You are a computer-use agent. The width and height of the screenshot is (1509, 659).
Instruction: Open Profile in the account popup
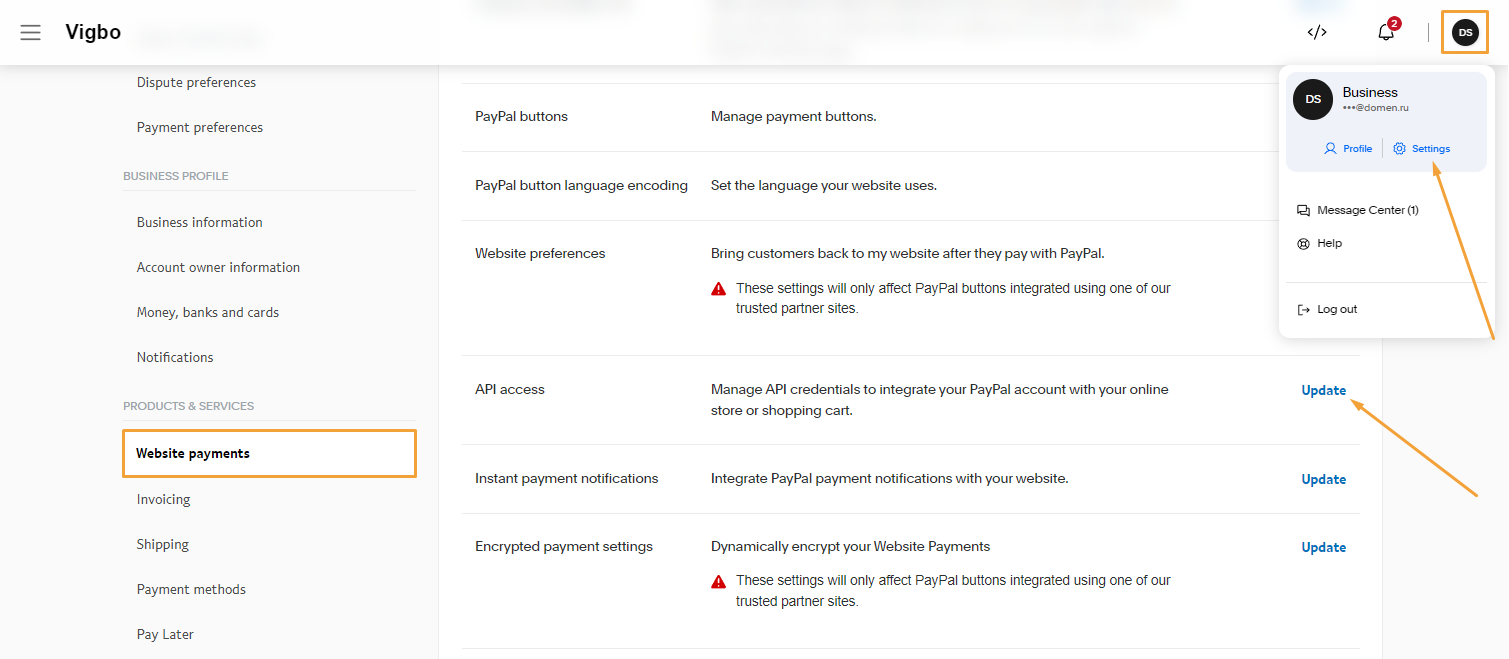click(1347, 148)
